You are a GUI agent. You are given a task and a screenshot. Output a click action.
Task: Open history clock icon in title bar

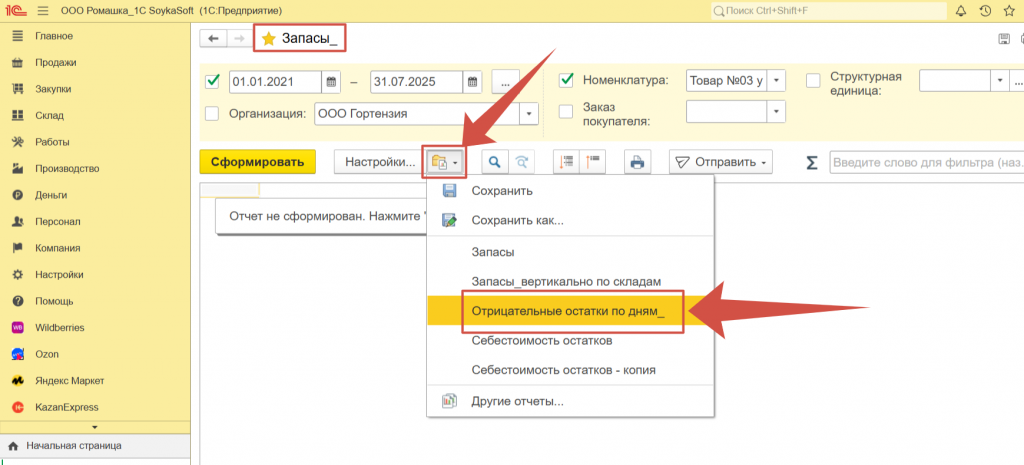(985, 11)
